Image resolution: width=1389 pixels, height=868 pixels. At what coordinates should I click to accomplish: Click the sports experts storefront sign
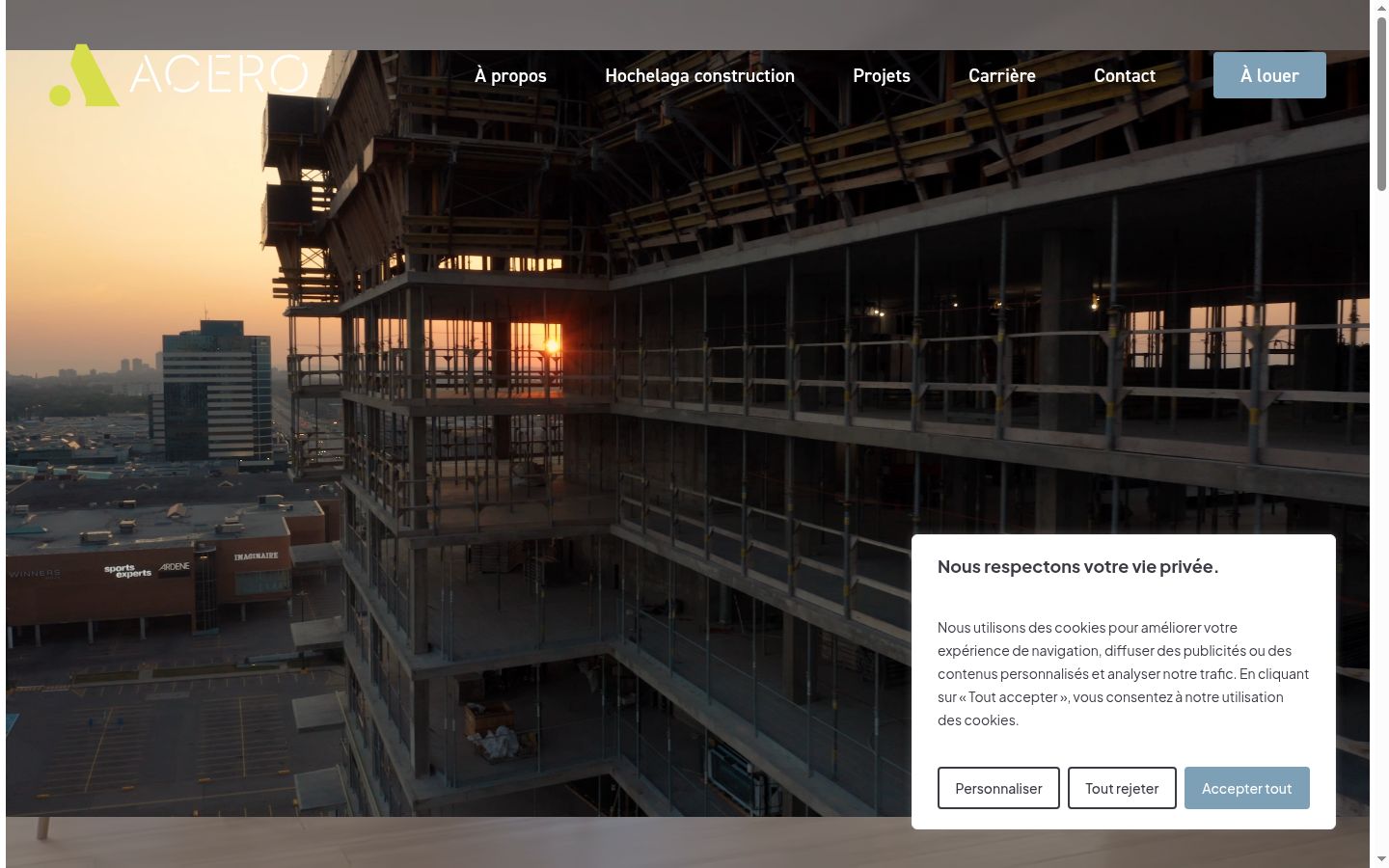(x=127, y=571)
